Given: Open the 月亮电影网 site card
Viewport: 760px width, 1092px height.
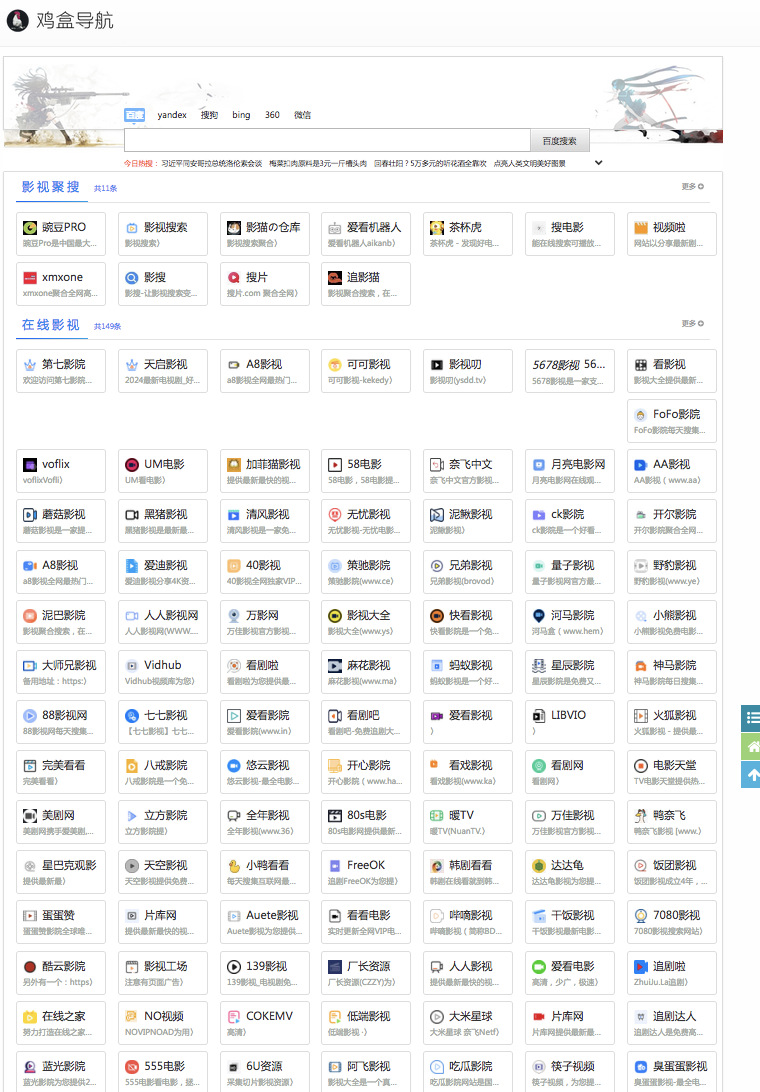Looking at the screenshot, I should 570,471.
